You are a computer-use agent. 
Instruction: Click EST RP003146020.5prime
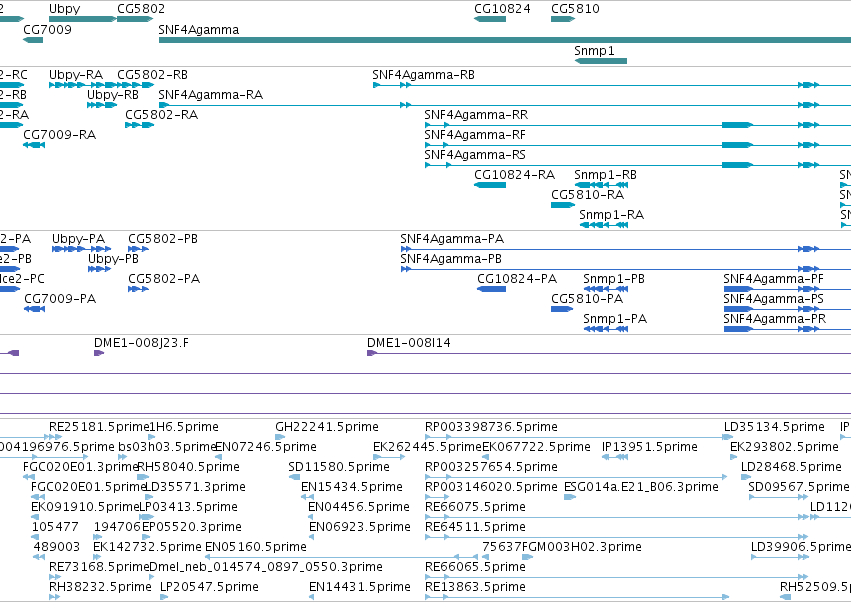[x=435, y=497]
